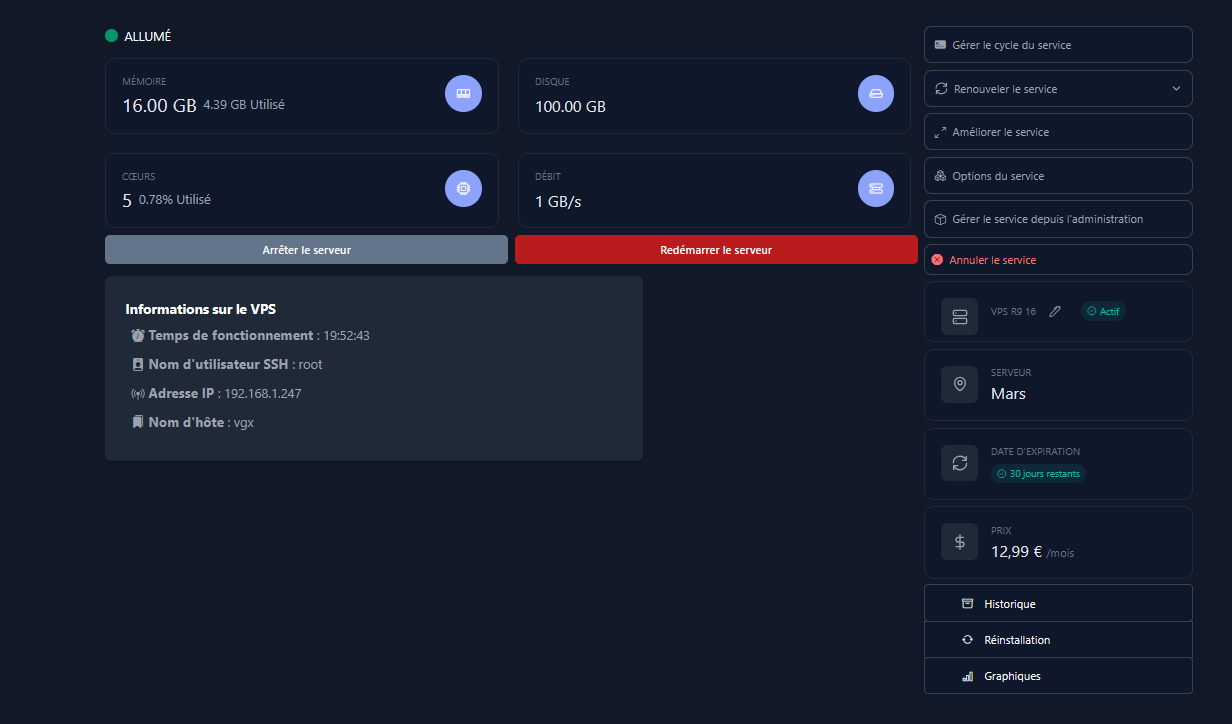Click the red cancel icon in Annuler le service
The height and width of the screenshot is (724, 1232).
tap(937, 260)
